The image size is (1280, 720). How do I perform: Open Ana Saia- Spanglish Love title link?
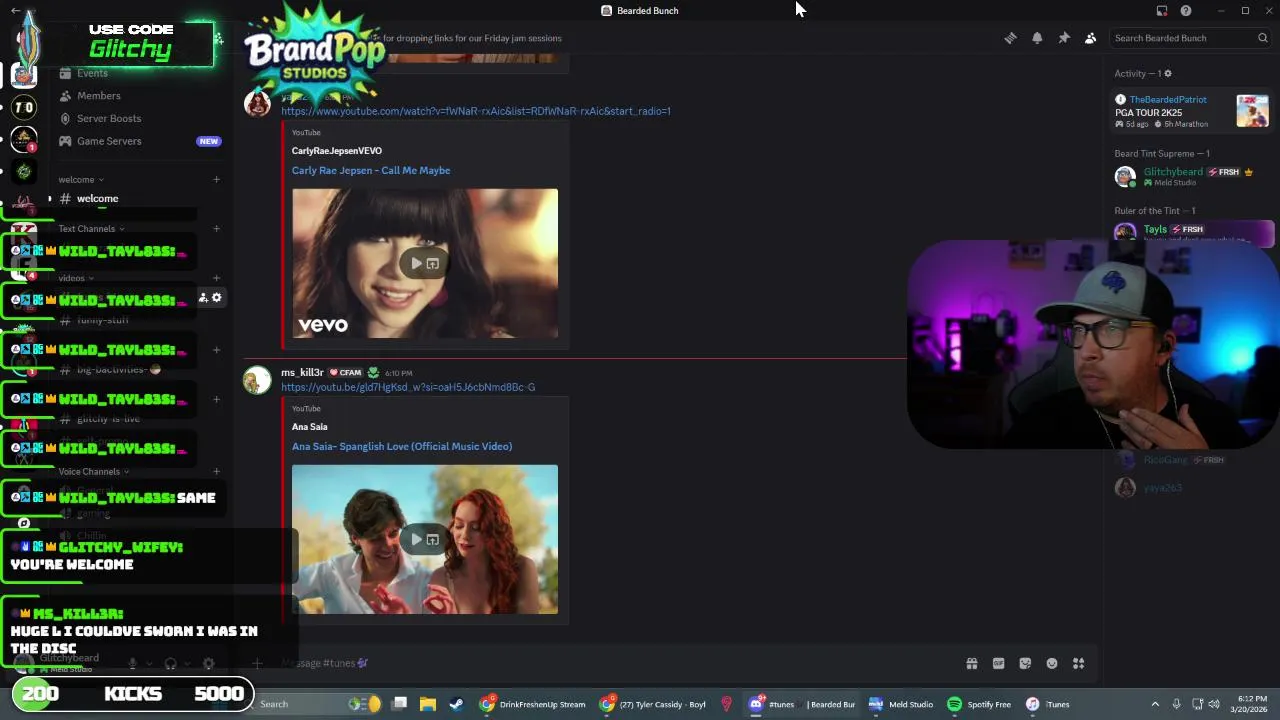click(x=402, y=447)
